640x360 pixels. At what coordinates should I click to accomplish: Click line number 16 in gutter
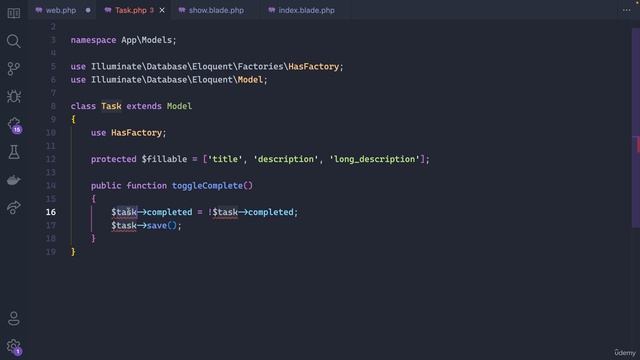pyautogui.click(x=51, y=212)
